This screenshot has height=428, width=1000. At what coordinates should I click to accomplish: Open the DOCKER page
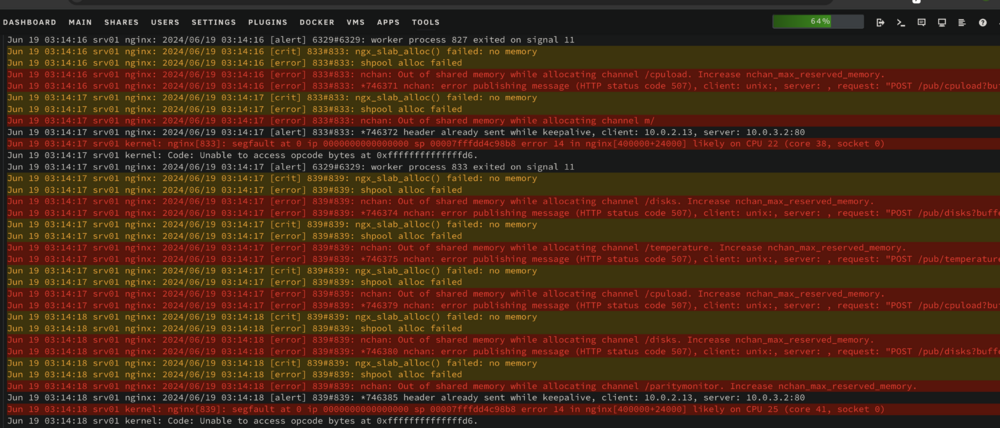317,22
